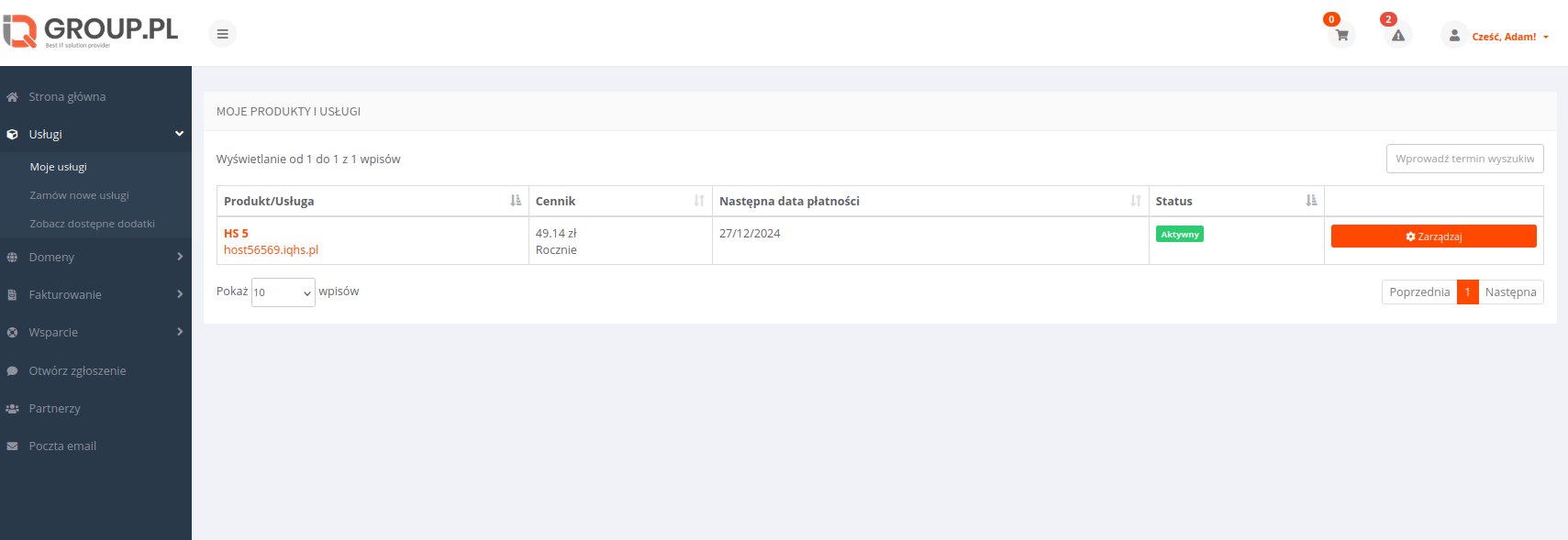Expand the Domeny sidebar section
The width and height of the screenshot is (1568, 540).
(x=95, y=257)
